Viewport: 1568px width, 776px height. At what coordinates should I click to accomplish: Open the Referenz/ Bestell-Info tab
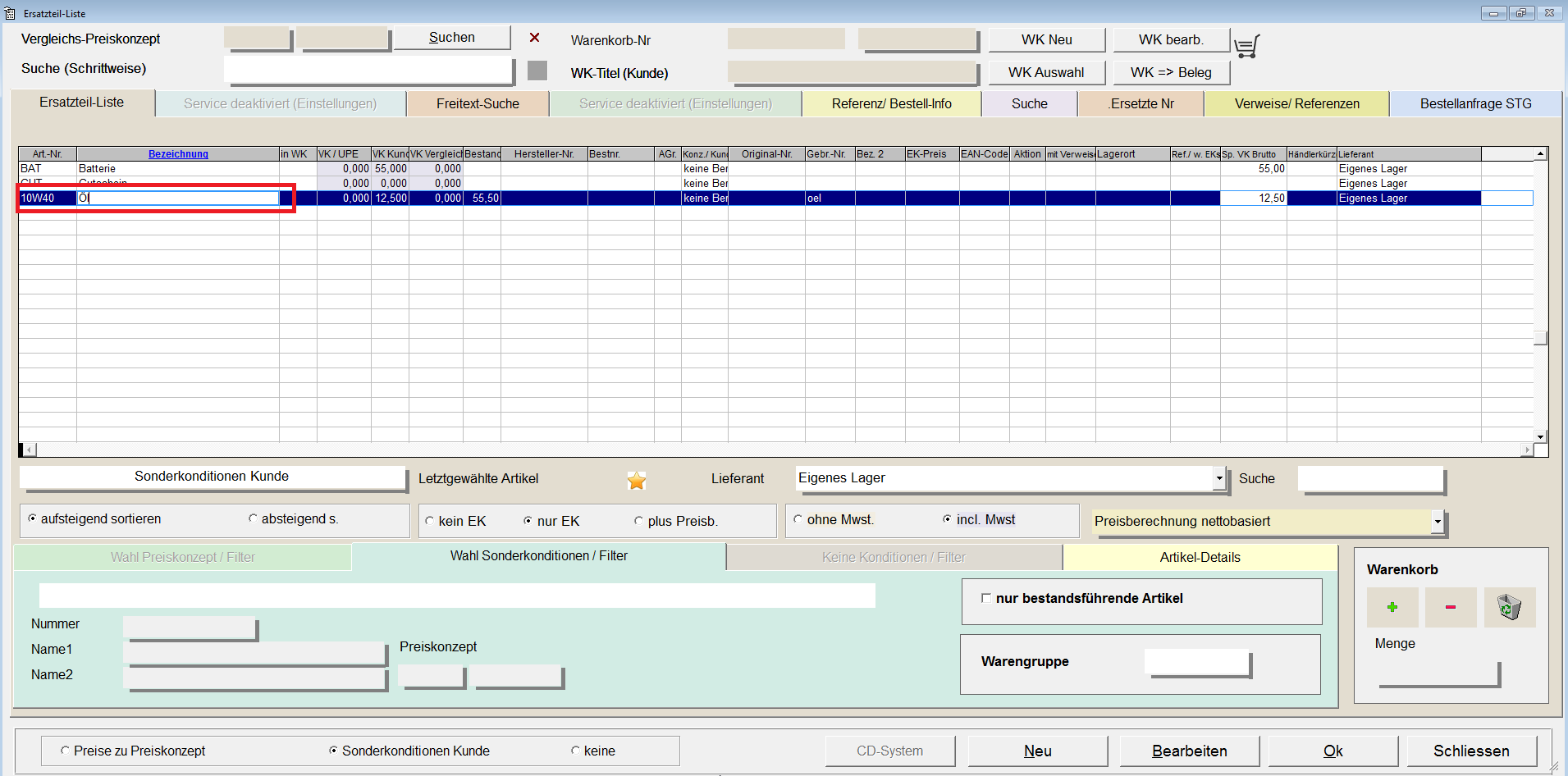(x=892, y=104)
